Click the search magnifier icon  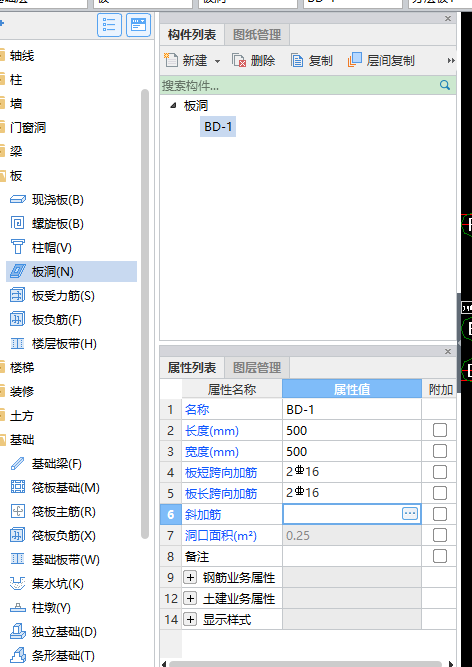(x=445, y=85)
